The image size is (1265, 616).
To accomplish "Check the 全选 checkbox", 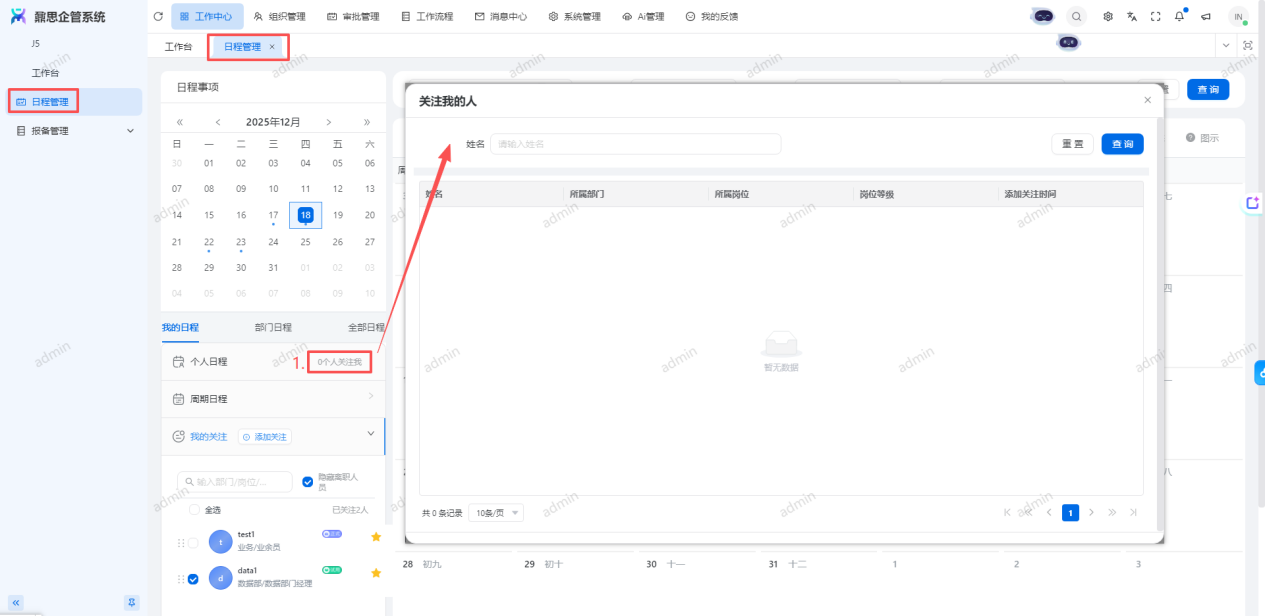I will (x=194, y=510).
